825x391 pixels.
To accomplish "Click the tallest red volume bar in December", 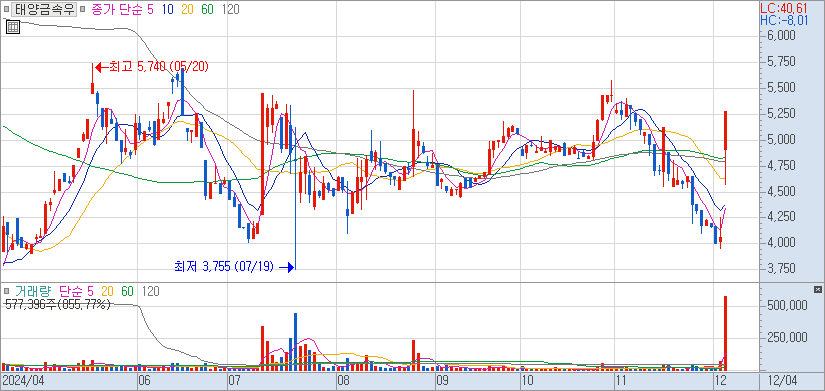I will click(726, 334).
